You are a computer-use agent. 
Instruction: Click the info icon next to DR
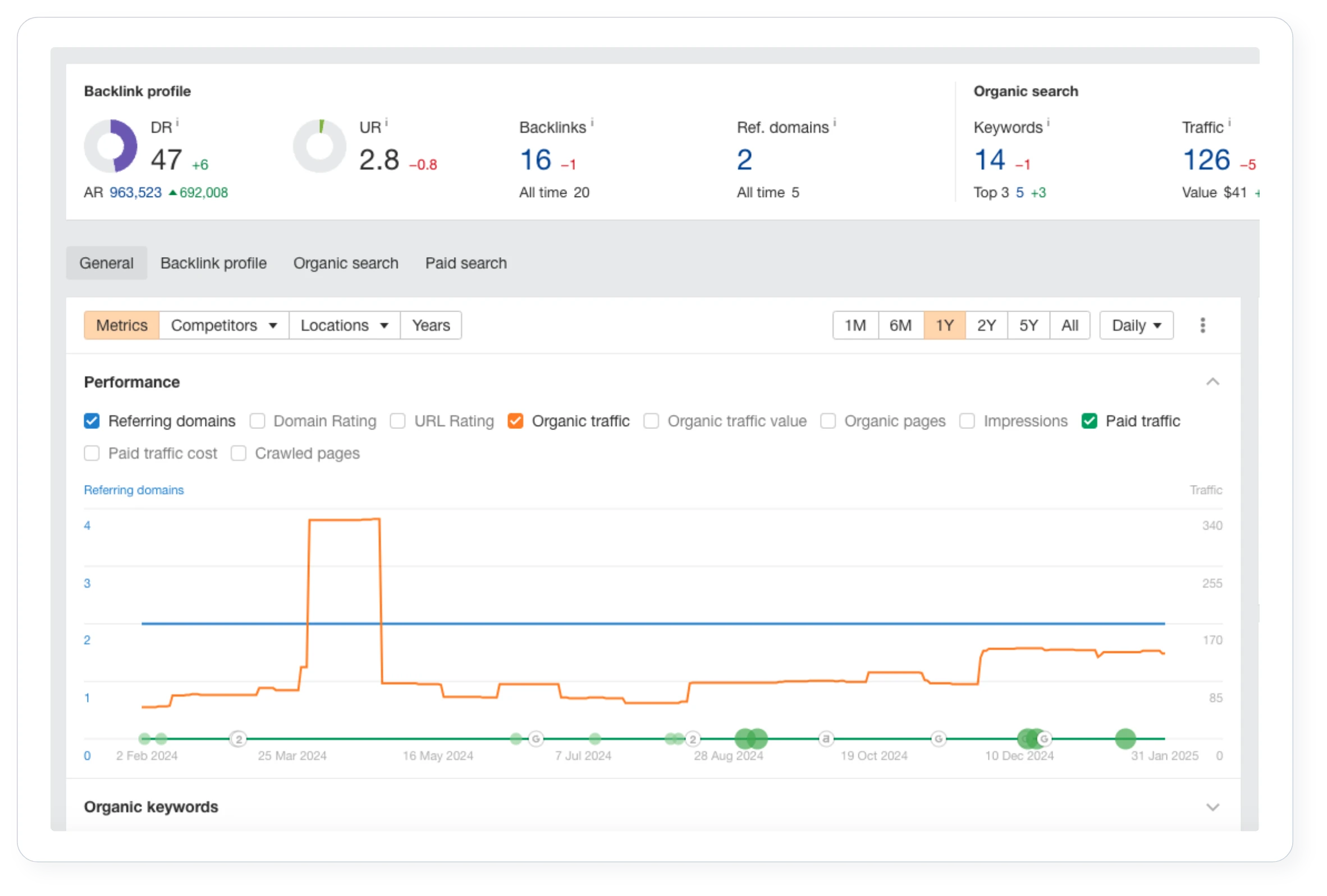tap(177, 123)
